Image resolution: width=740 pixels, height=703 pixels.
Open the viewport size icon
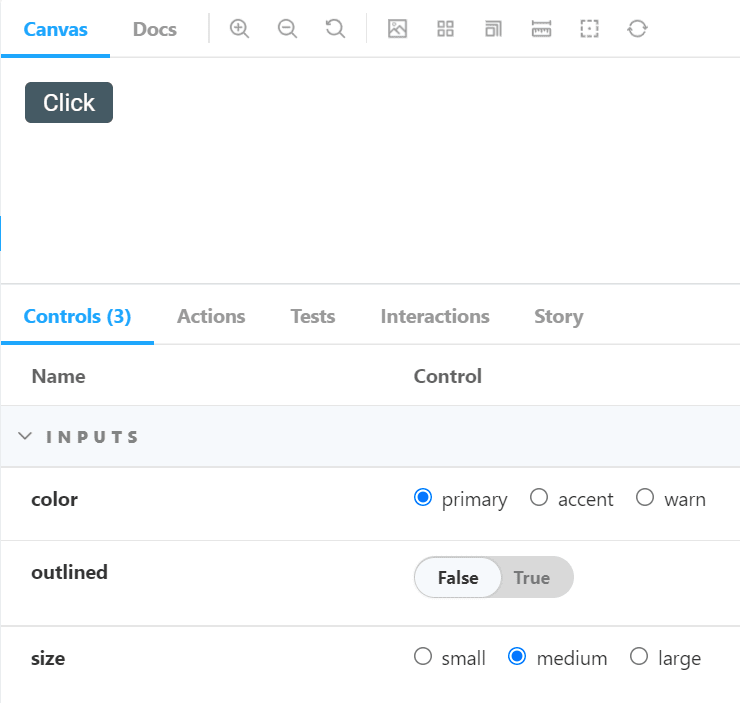tap(493, 29)
